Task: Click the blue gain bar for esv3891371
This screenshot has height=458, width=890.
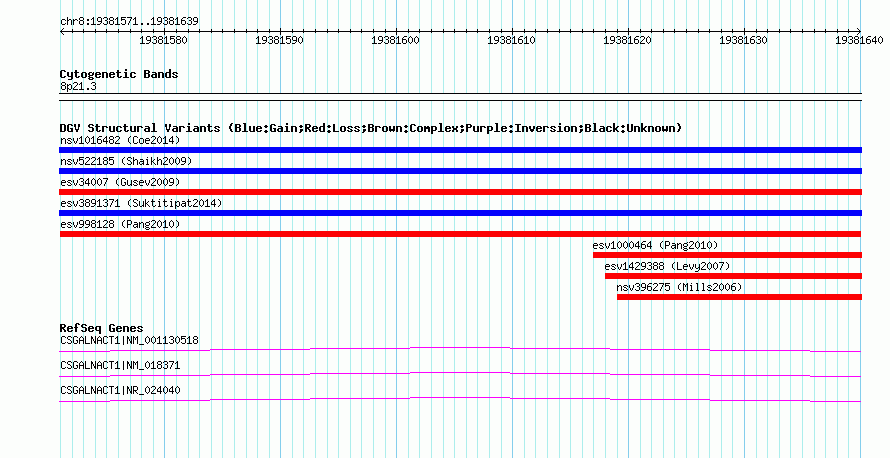Action: coord(460,213)
